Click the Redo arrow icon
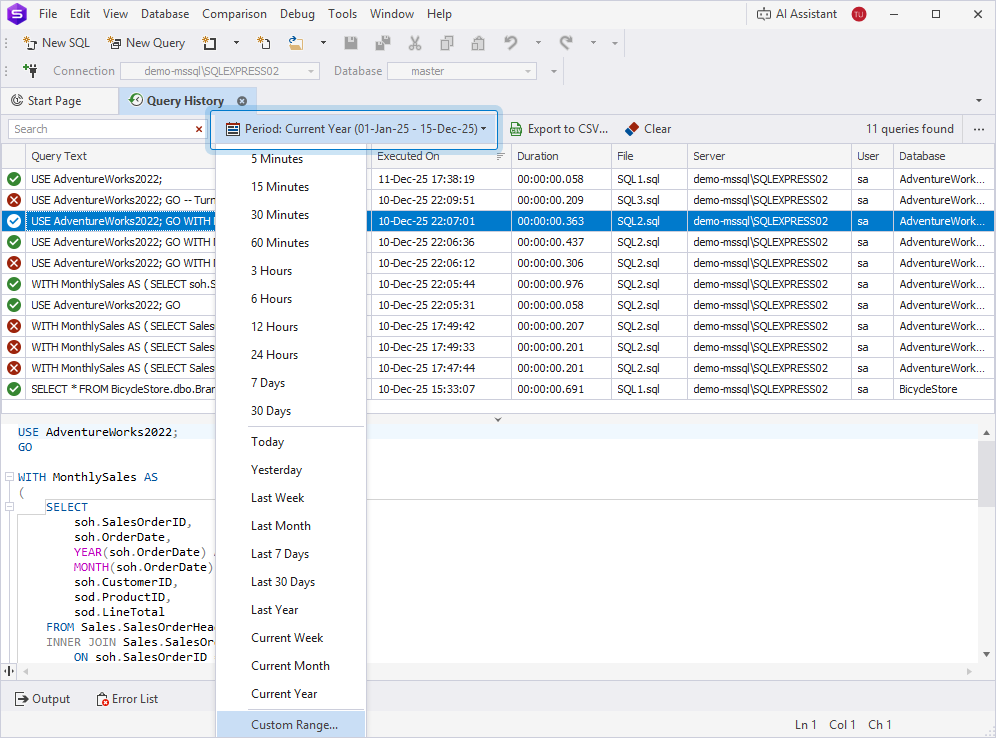 click(x=566, y=43)
